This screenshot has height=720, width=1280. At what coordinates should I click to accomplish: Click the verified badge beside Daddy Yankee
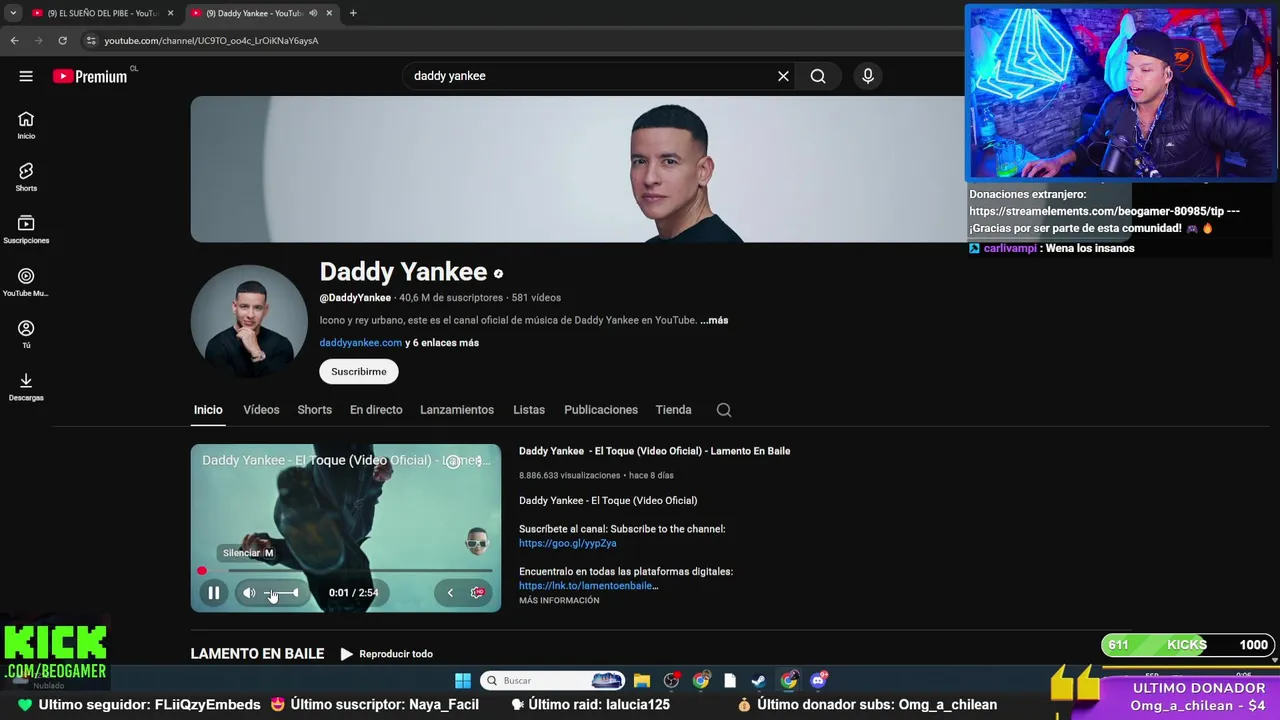(498, 274)
